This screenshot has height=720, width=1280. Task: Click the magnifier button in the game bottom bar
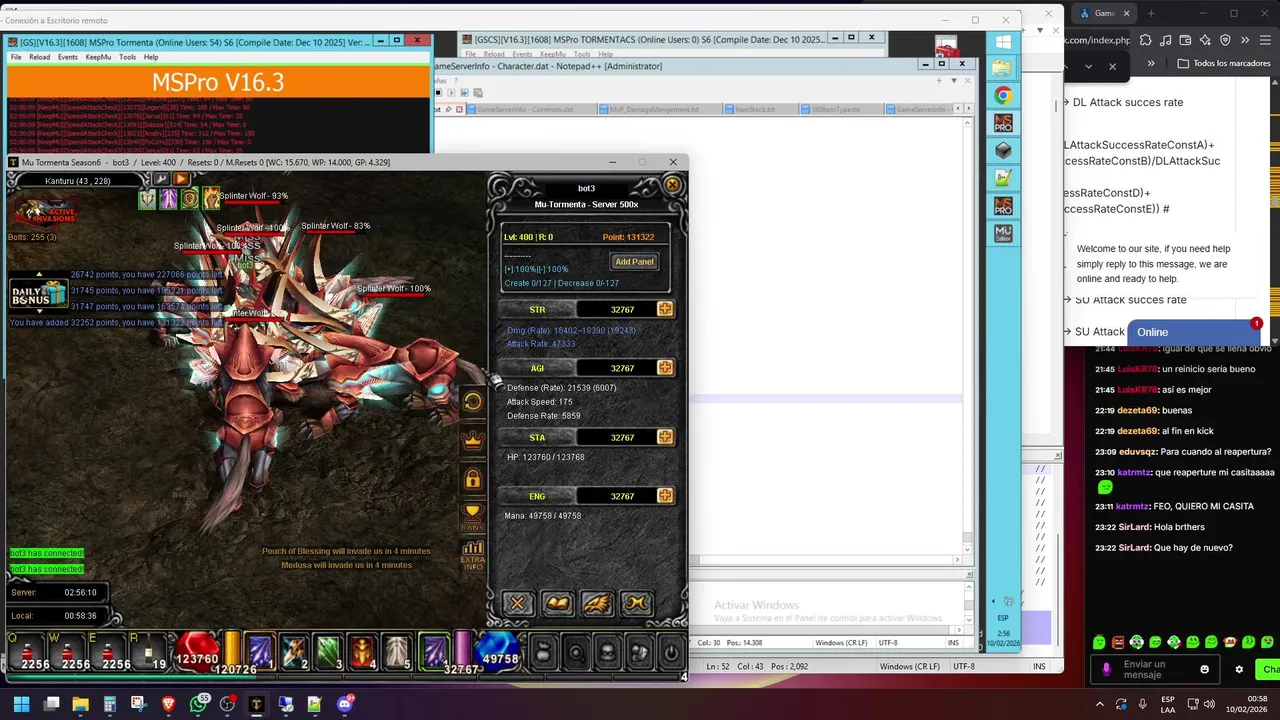click(x=577, y=654)
